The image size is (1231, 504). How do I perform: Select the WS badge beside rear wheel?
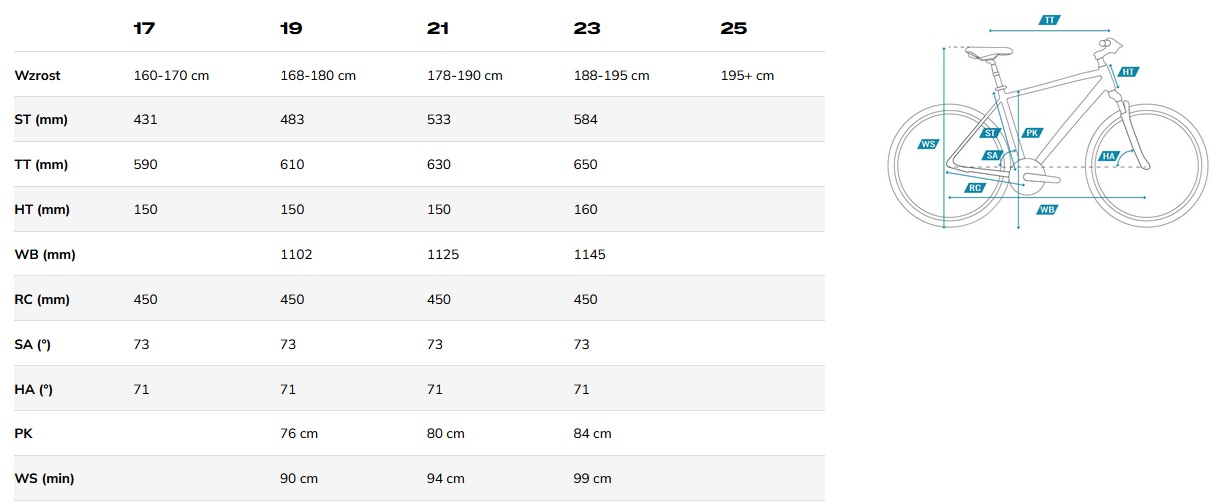928,144
